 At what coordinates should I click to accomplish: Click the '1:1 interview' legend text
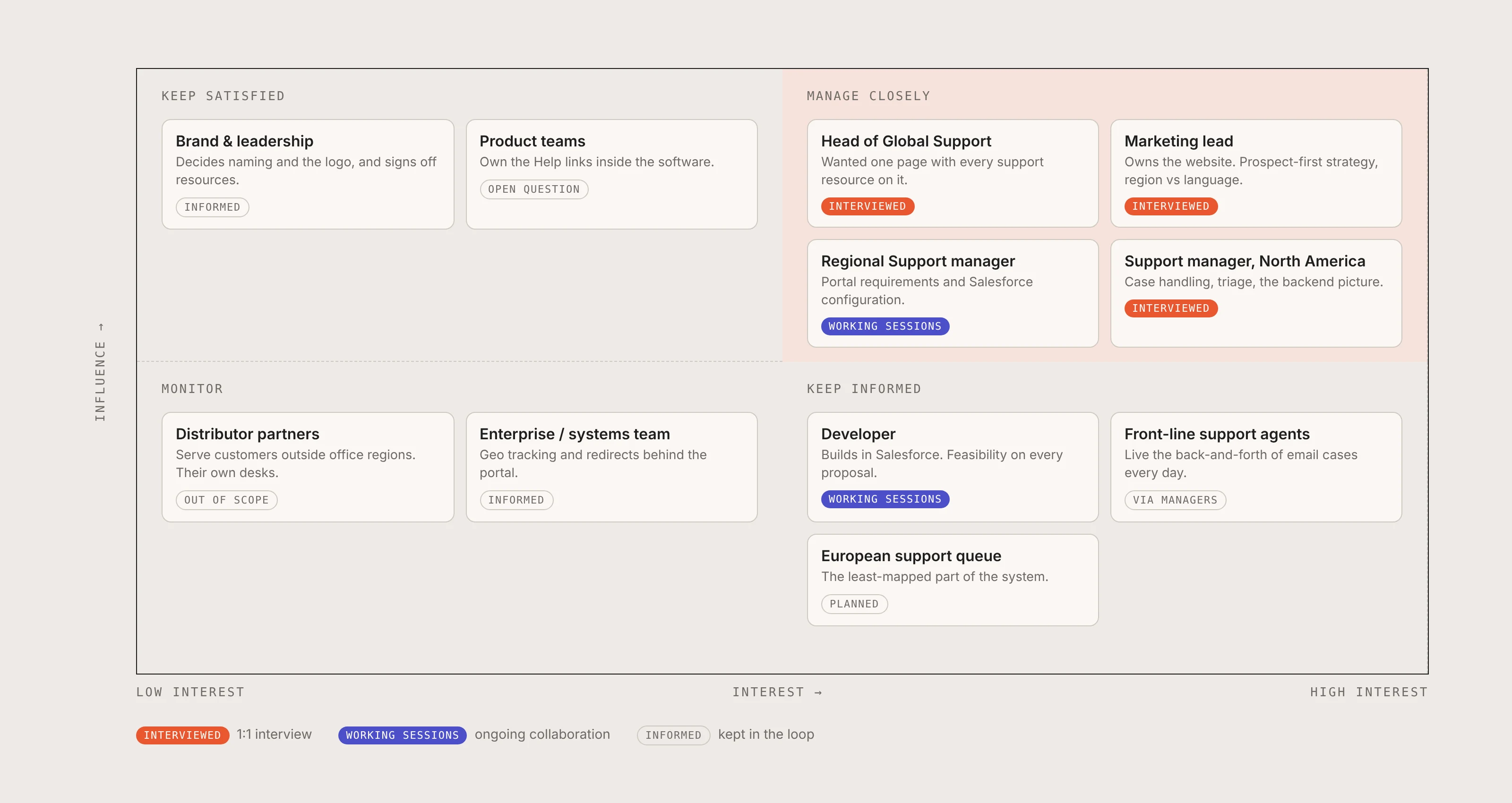tap(274, 735)
